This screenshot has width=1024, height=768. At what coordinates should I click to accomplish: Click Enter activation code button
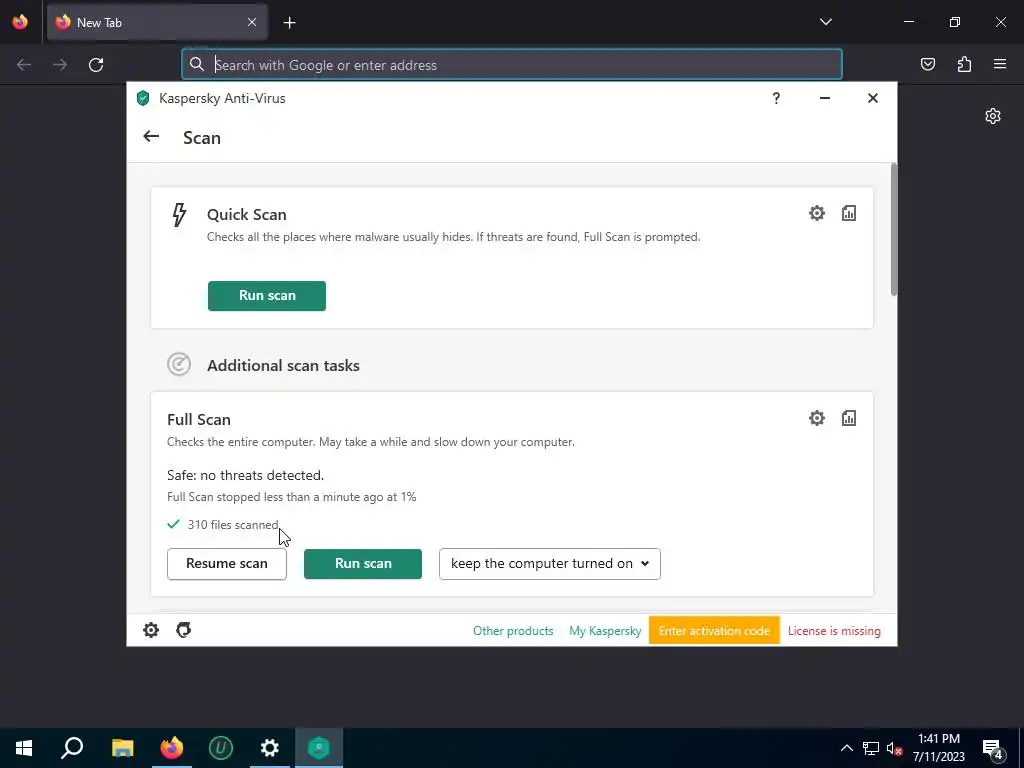pyautogui.click(x=714, y=630)
